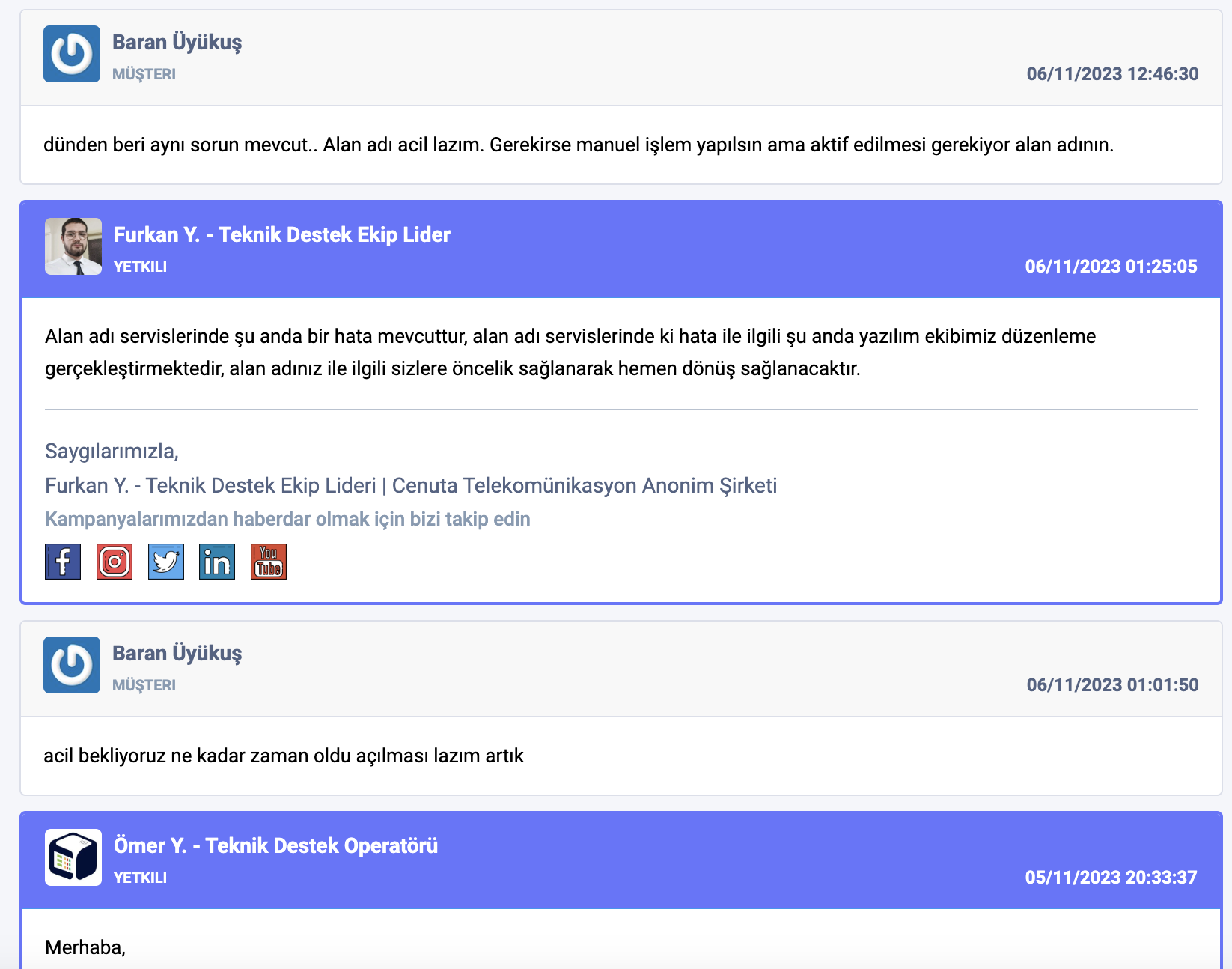Click Furkan Y. - Teknik Destek Ekip Lider header
The width and height of the screenshot is (1232, 969).
282,235
